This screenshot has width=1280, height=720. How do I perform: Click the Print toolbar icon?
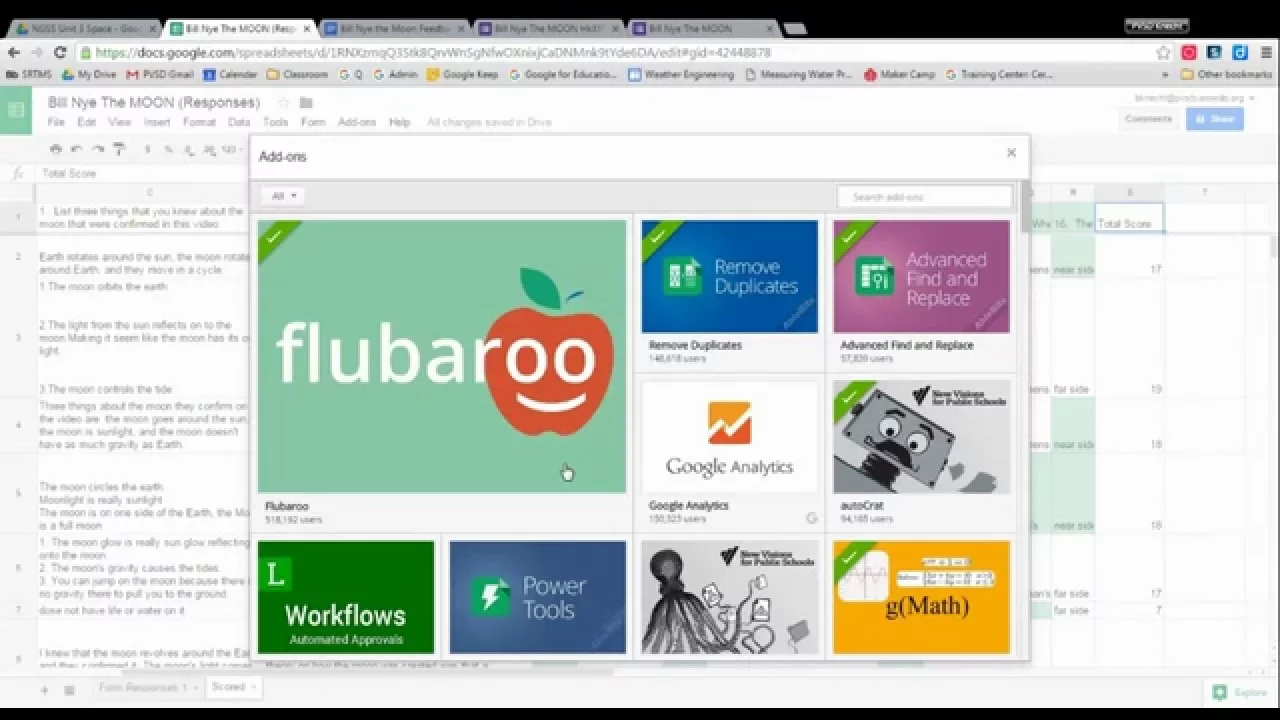click(x=56, y=150)
